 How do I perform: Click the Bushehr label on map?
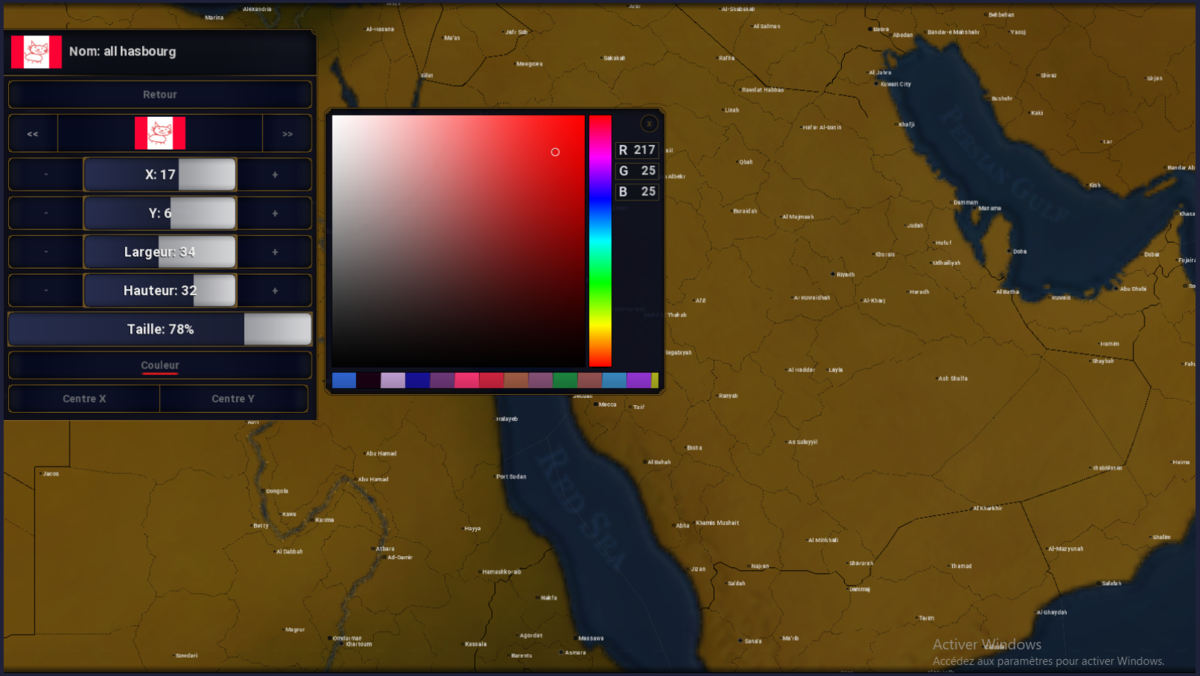pyautogui.click(x=1001, y=98)
